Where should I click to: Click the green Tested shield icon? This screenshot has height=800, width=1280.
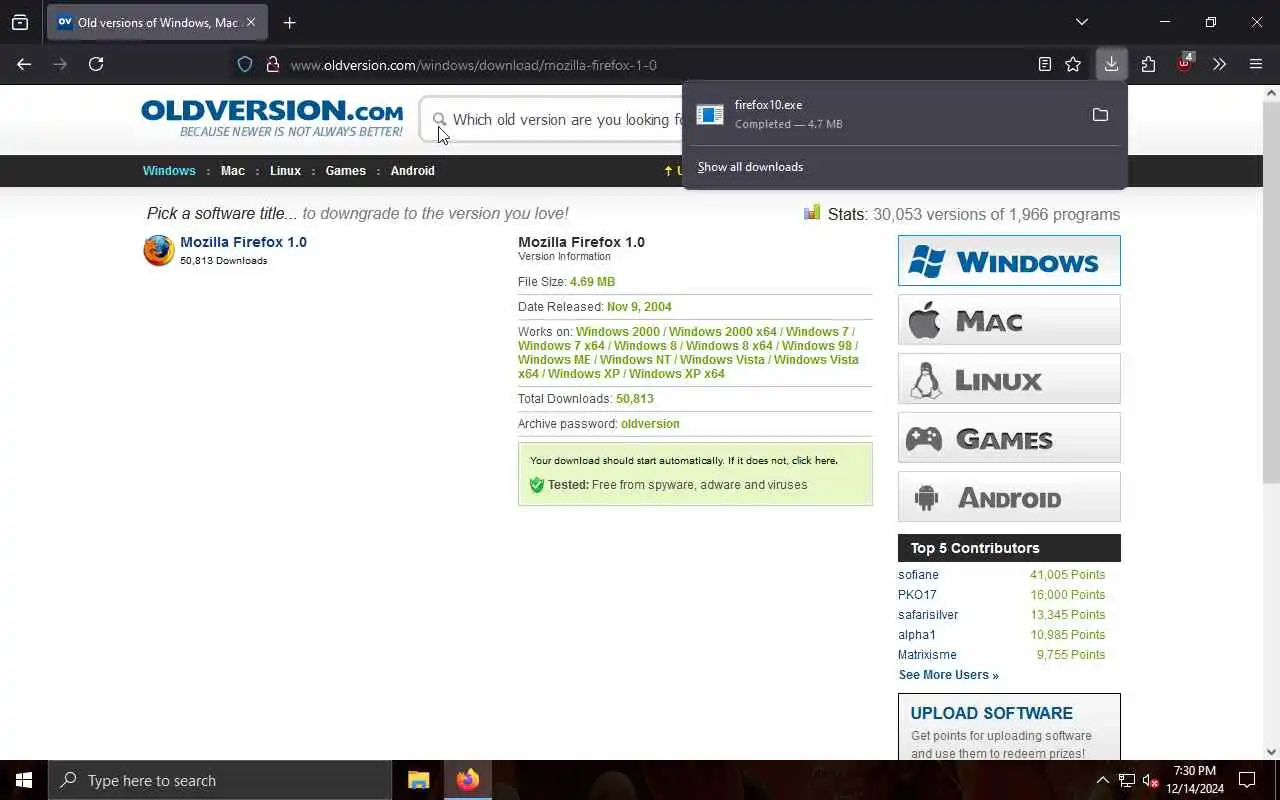point(537,485)
